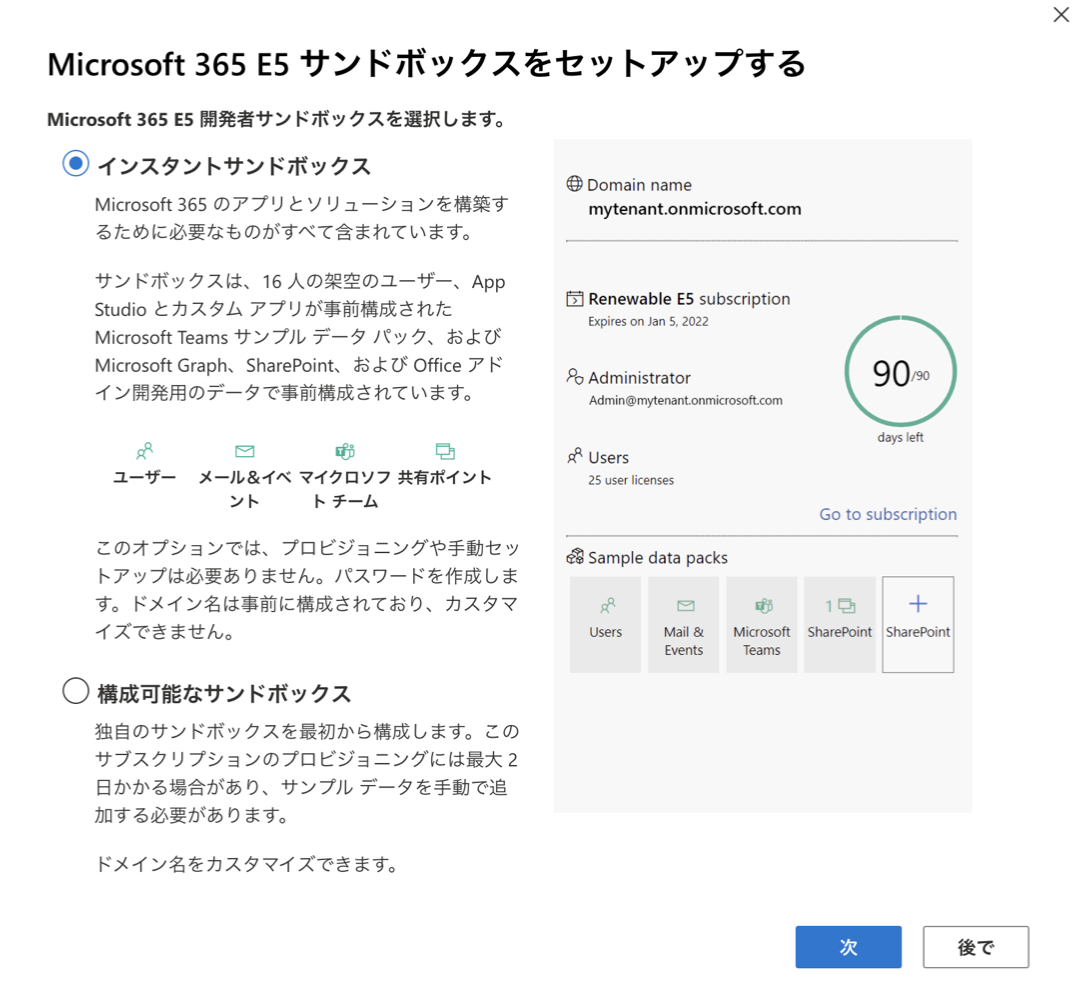This screenshot has height=1006, width=1076.
Task: Click the インスタントサンドボックス heading label
Action: pos(234,166)
